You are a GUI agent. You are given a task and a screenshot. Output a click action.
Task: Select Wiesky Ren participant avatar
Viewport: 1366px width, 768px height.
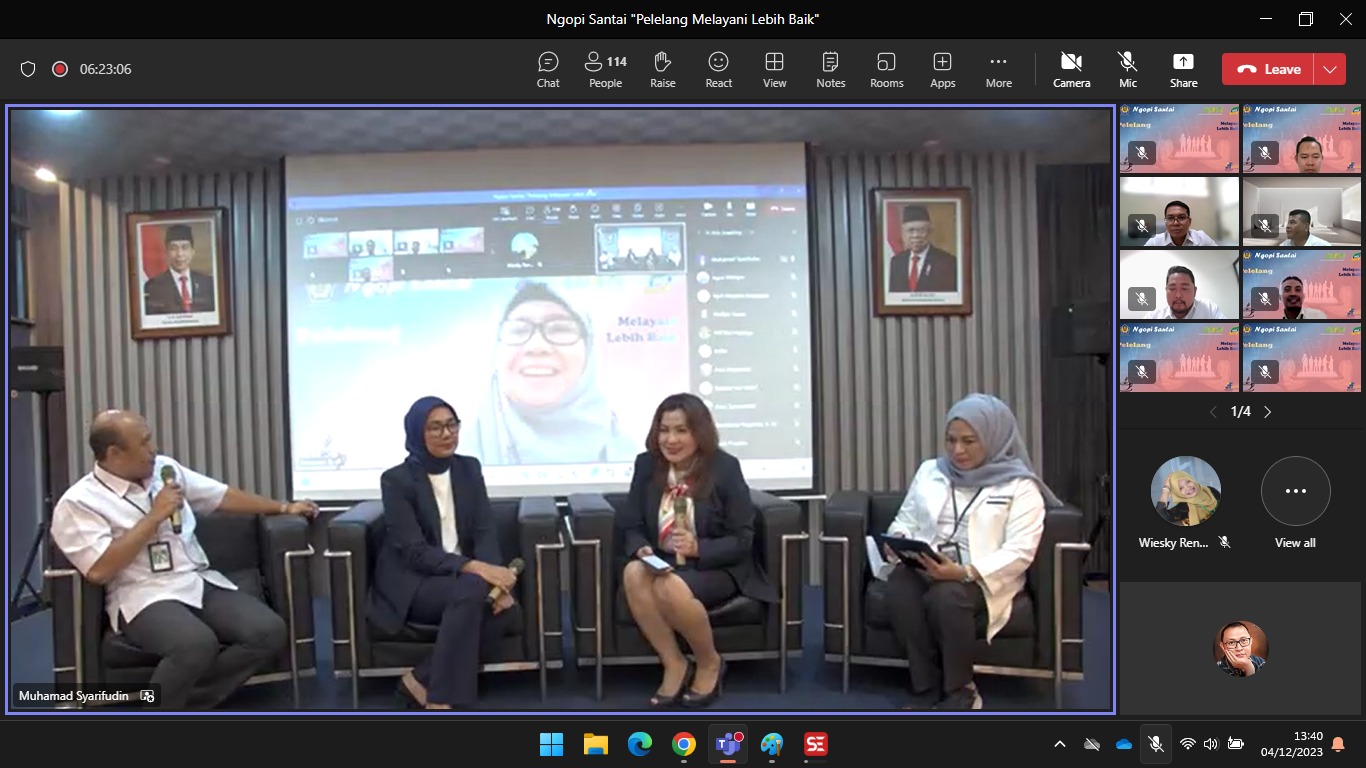(x=1185, y=491)
